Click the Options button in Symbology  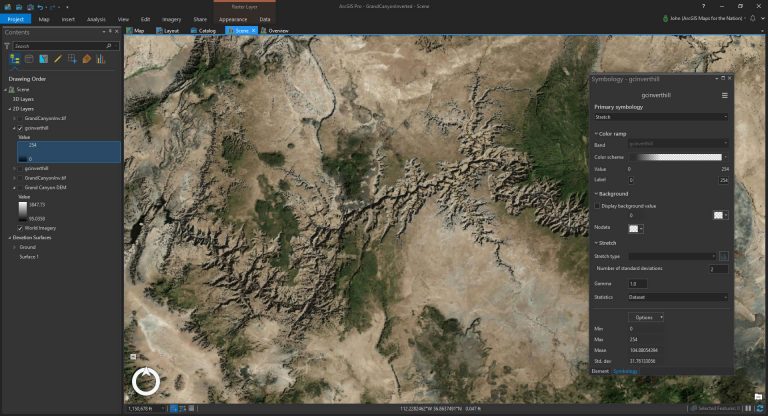tap(646, 318)
